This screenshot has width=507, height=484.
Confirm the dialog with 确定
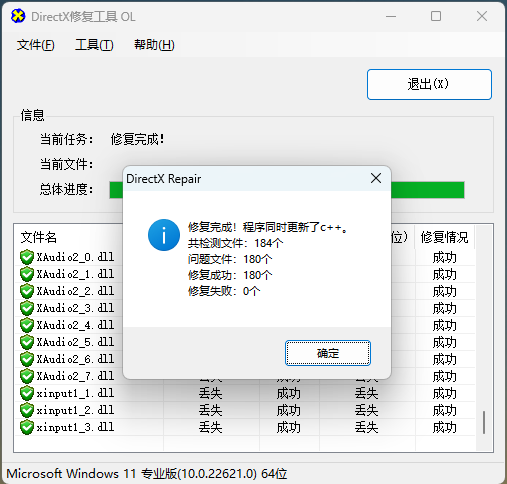pyautogui.click(x=328, y=353)
